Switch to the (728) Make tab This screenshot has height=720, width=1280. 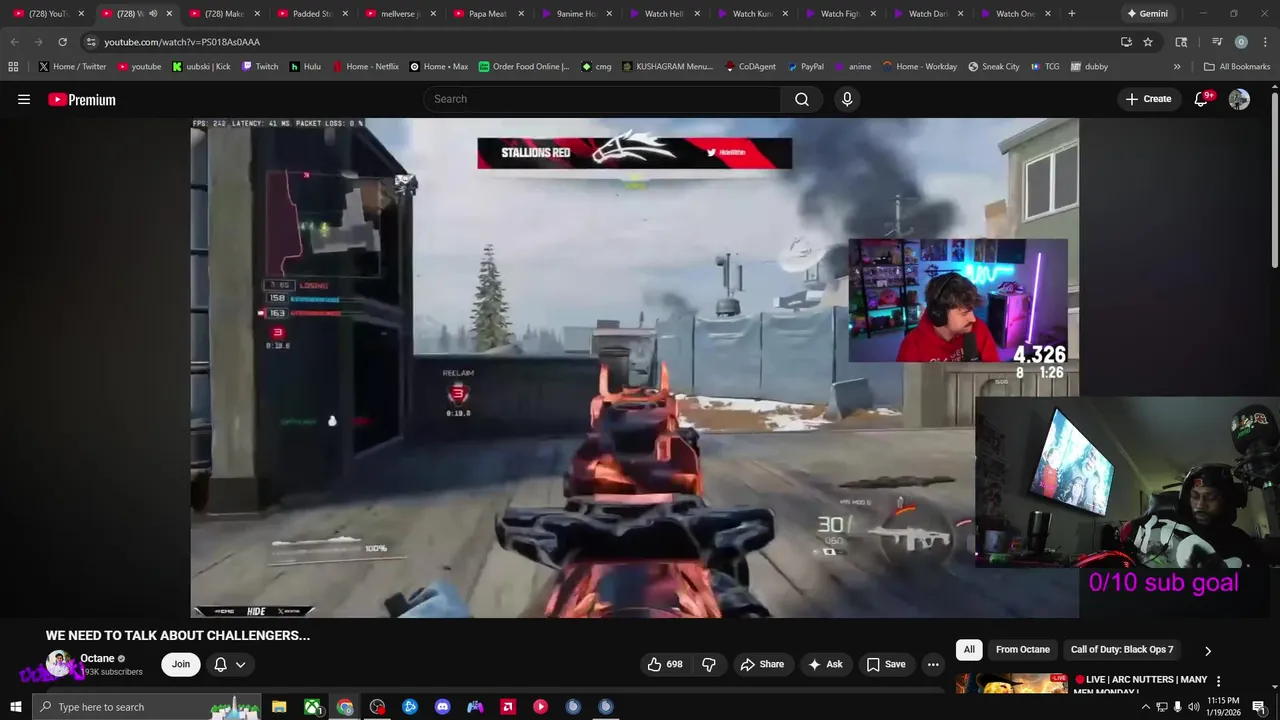tap(223, 14)
